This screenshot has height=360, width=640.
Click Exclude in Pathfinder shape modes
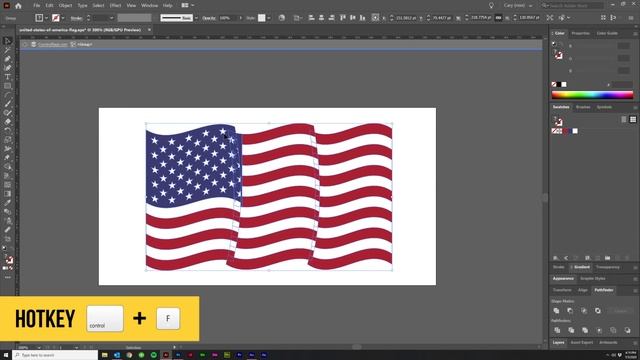[598, 311]
